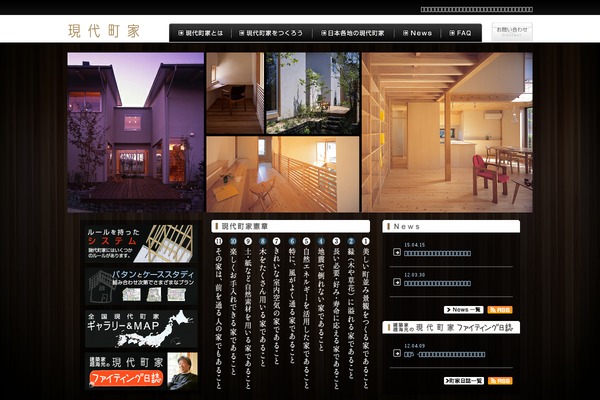
Task: Click the RSS icon under the News list
Action: pos(500,310)
